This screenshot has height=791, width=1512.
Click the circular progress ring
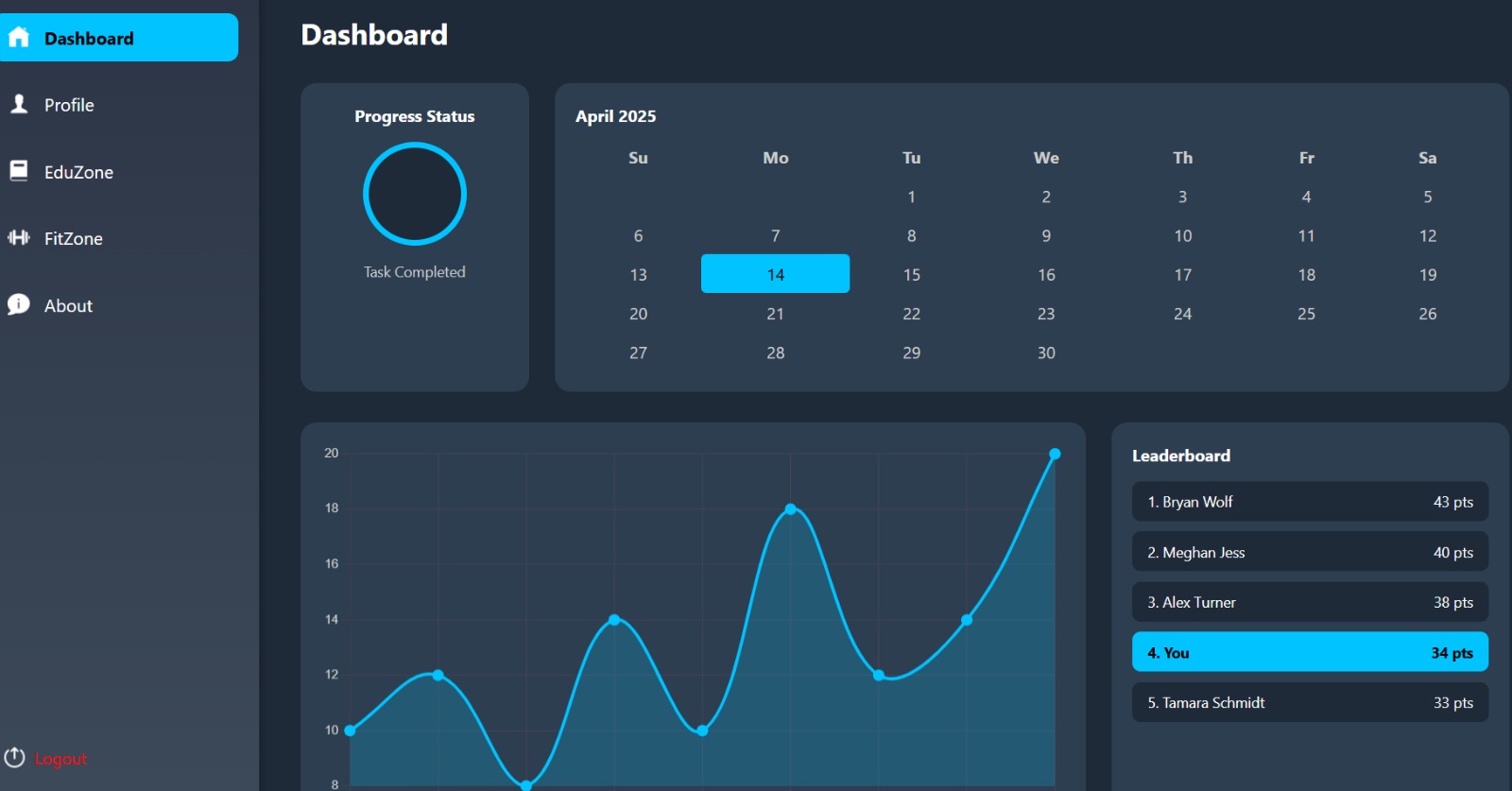pos(415,194)
